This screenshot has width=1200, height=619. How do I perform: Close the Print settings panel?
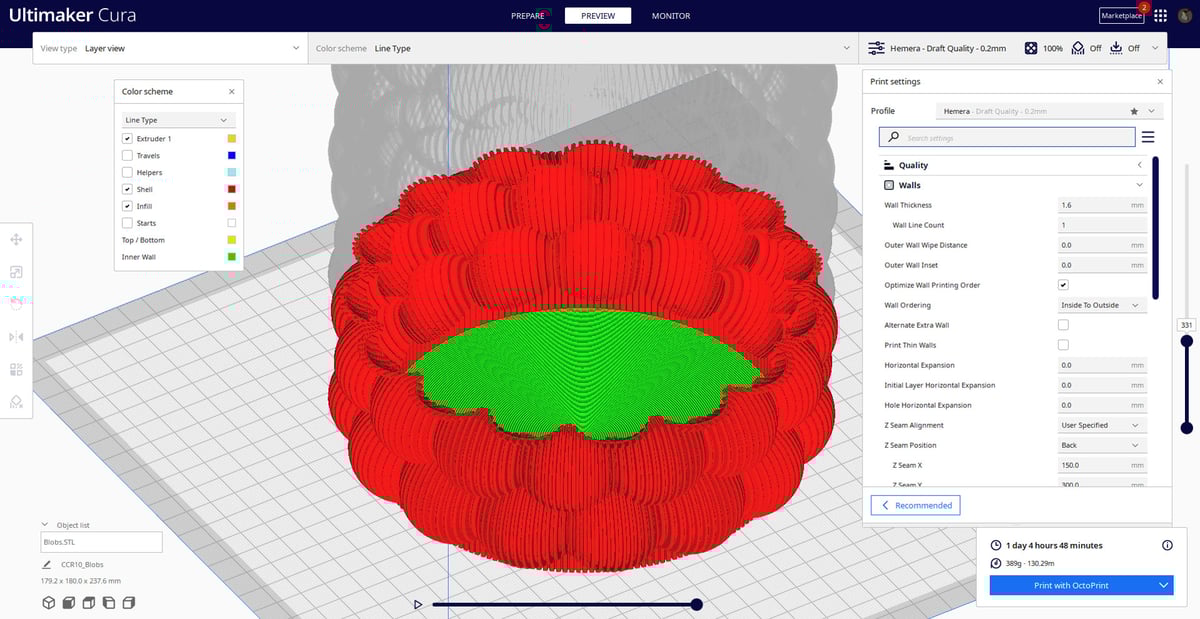click(1160, 81)
